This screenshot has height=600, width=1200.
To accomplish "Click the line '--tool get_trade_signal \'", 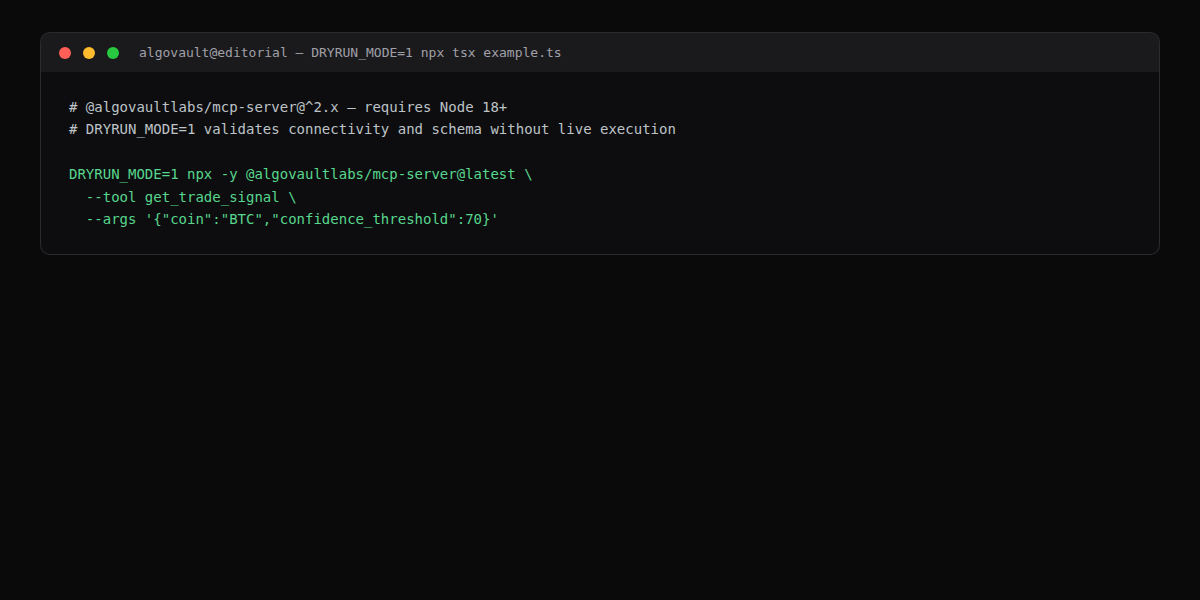I will tap(191, 197).
